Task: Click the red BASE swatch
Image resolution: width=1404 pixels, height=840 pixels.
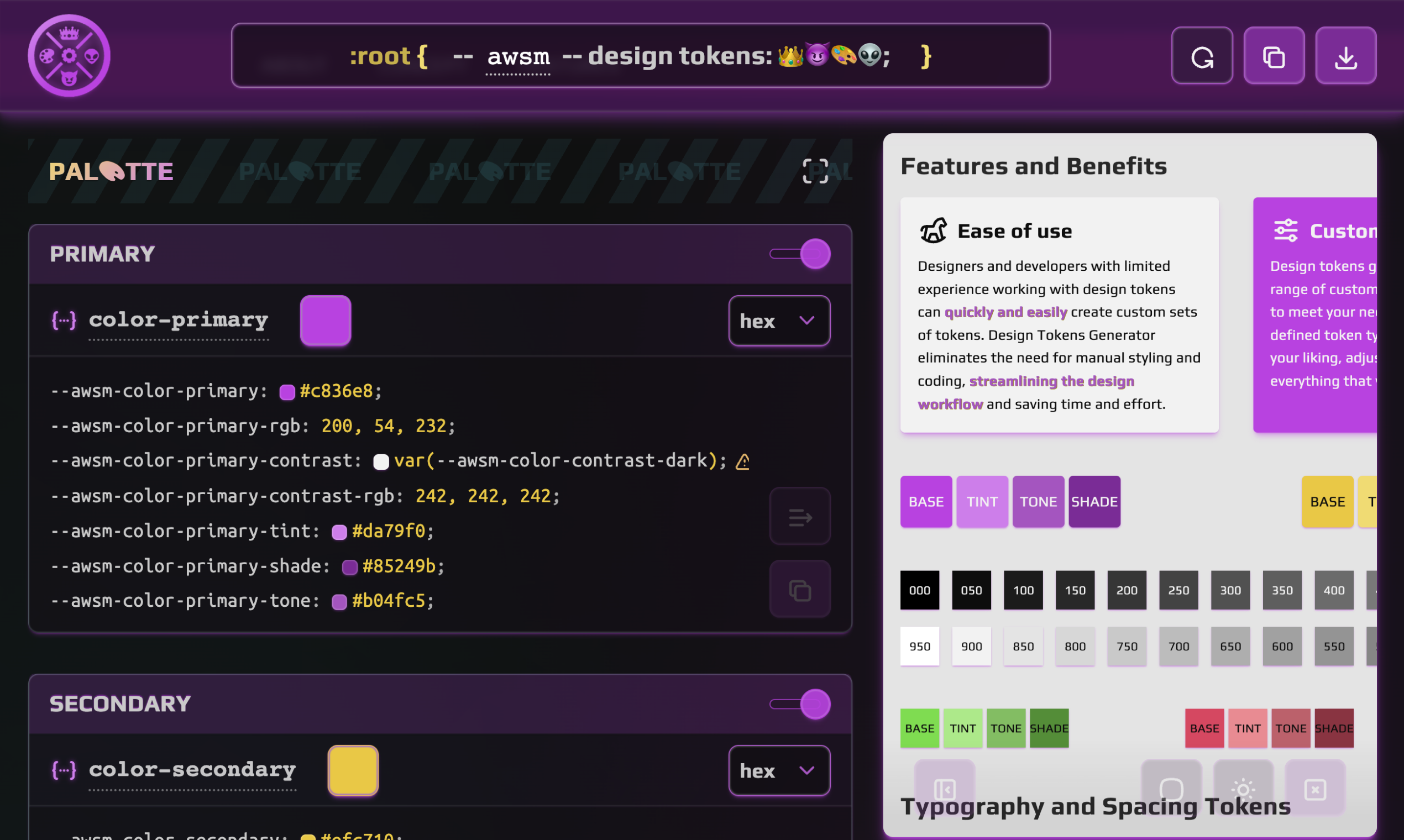Action: coord(1204,728)
